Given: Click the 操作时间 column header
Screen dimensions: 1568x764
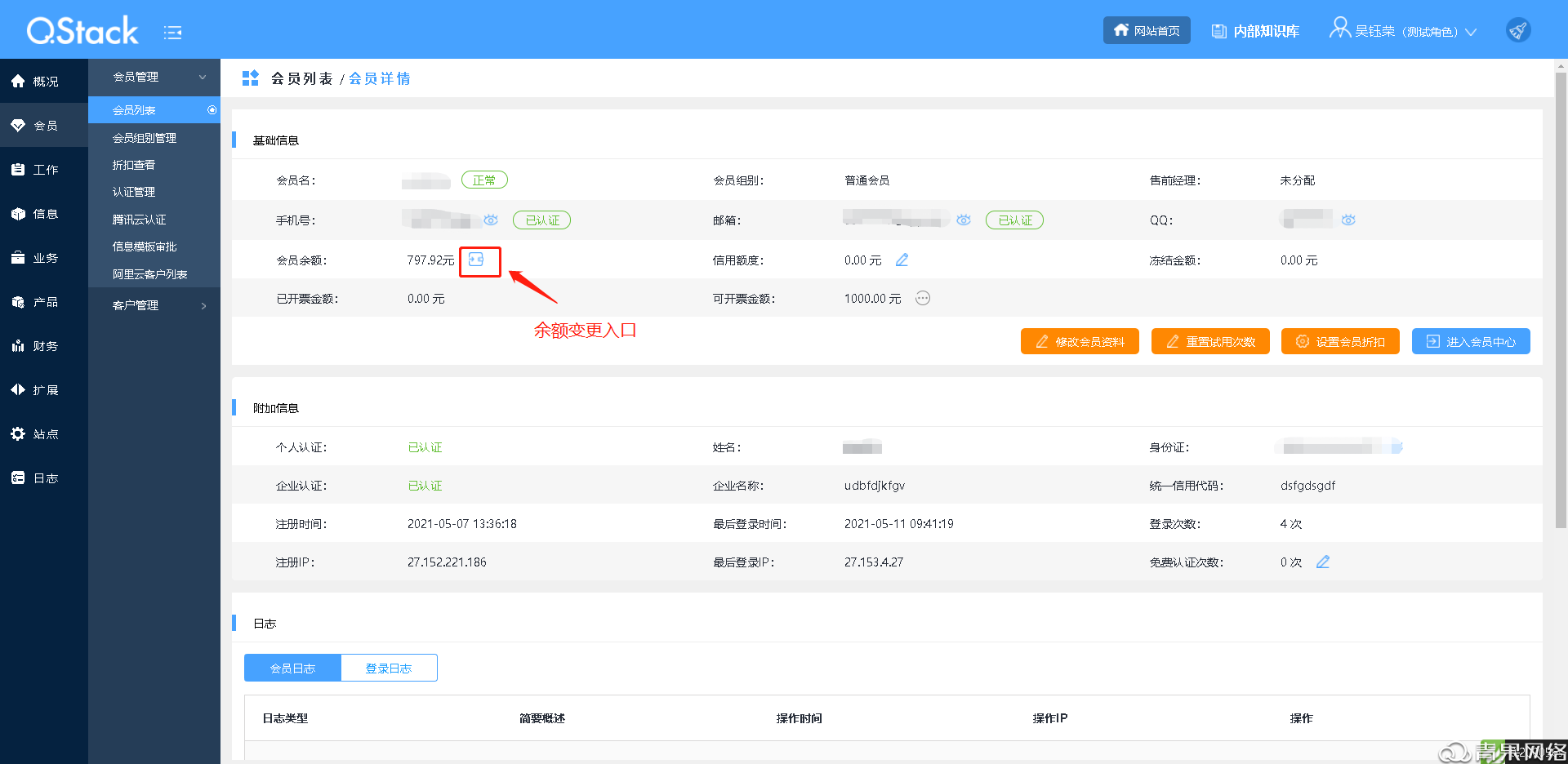Looking at the screenshot, I should (x=799, y=718).
